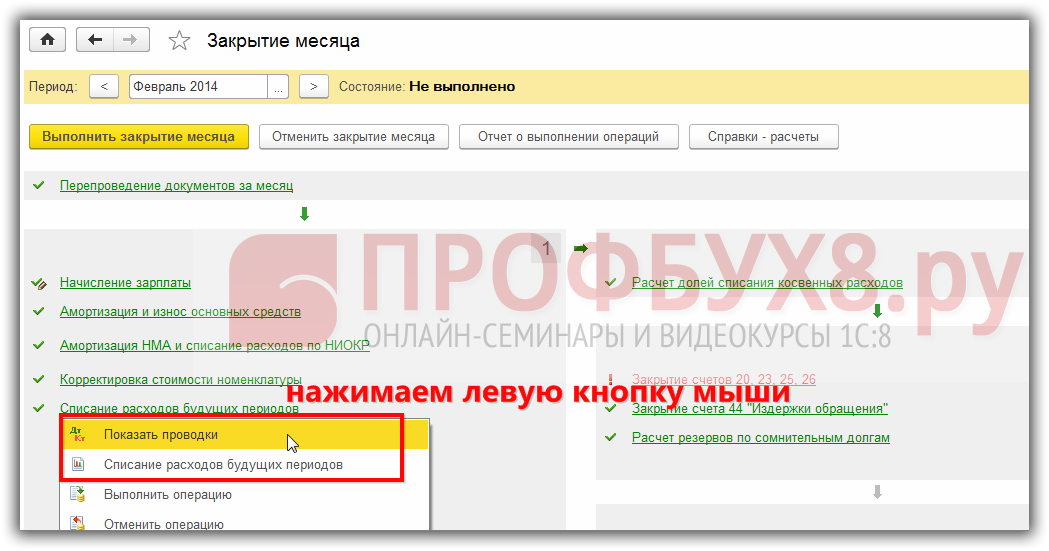Choose Списание расходов будущих периодов menu entry
Image resolution: width=1049 pixels, height=551 pixels.
point(244,464)
